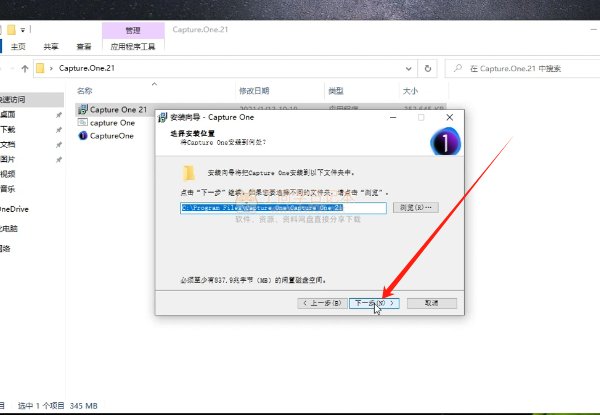This screenshot has height=415, width=600.
Task: Switch to the 查看 (View) ribbon tab
Action: tap(84, 46)
